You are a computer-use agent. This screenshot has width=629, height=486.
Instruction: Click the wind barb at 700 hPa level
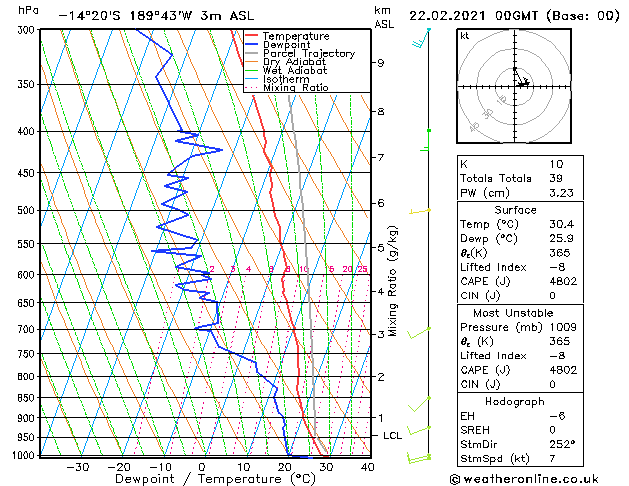(x=419, y=333)
